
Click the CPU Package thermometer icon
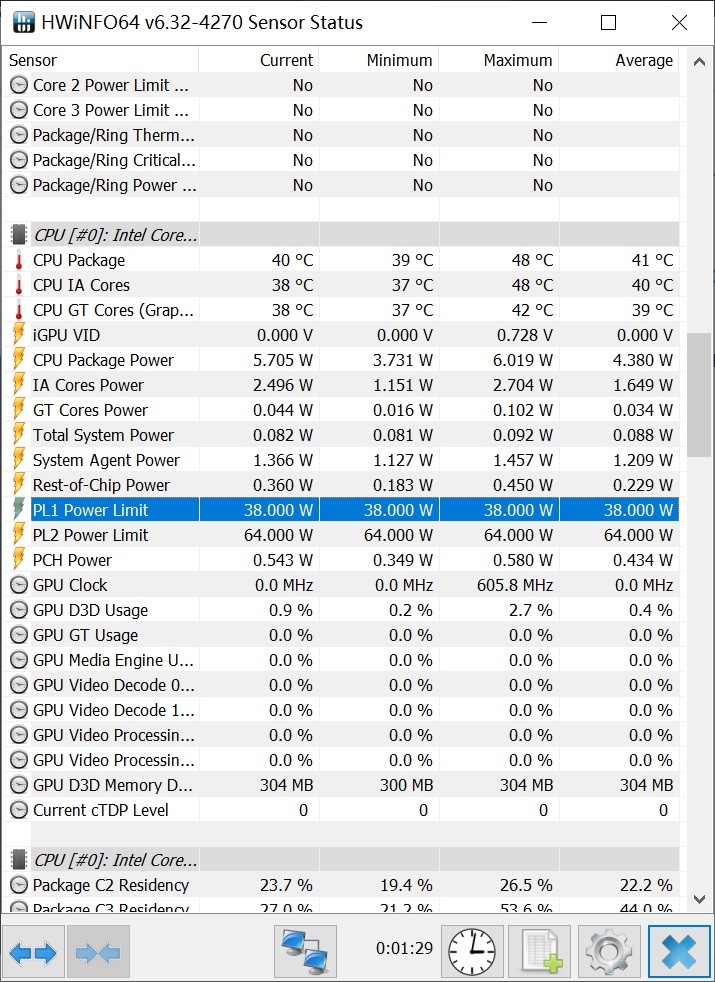tap(18, 260)
